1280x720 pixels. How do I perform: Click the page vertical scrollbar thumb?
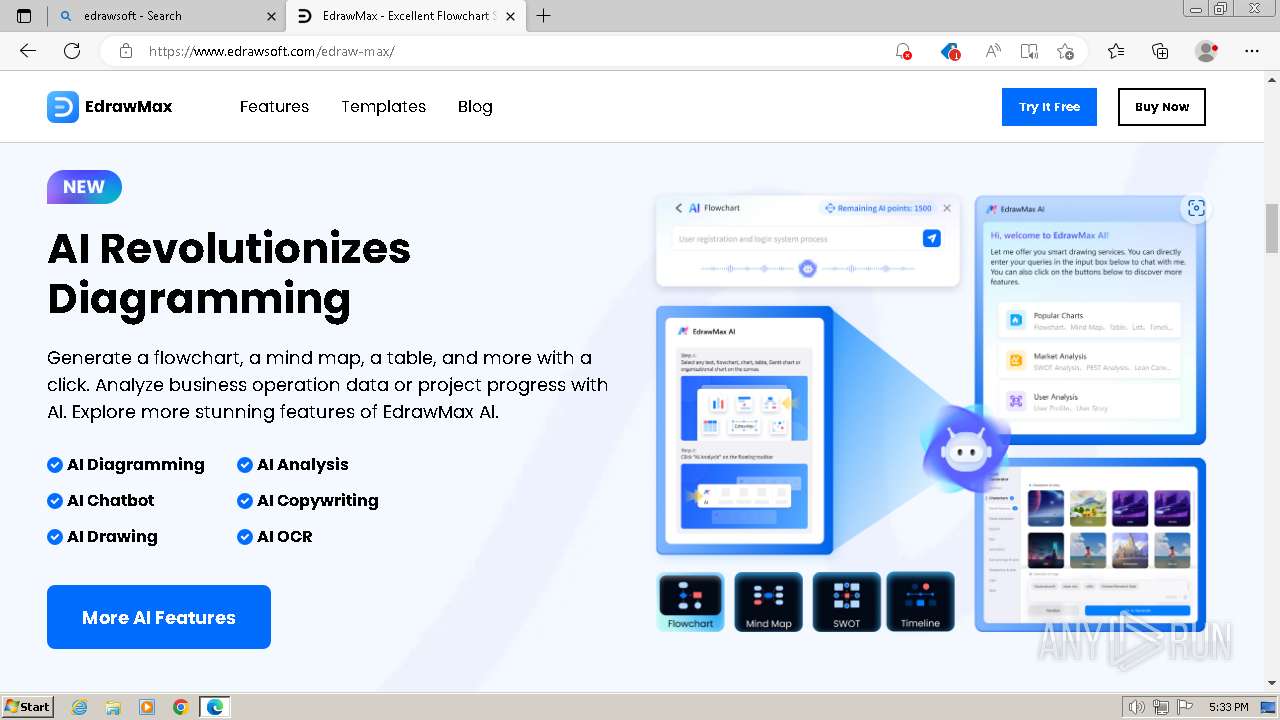pos(1272,228)
